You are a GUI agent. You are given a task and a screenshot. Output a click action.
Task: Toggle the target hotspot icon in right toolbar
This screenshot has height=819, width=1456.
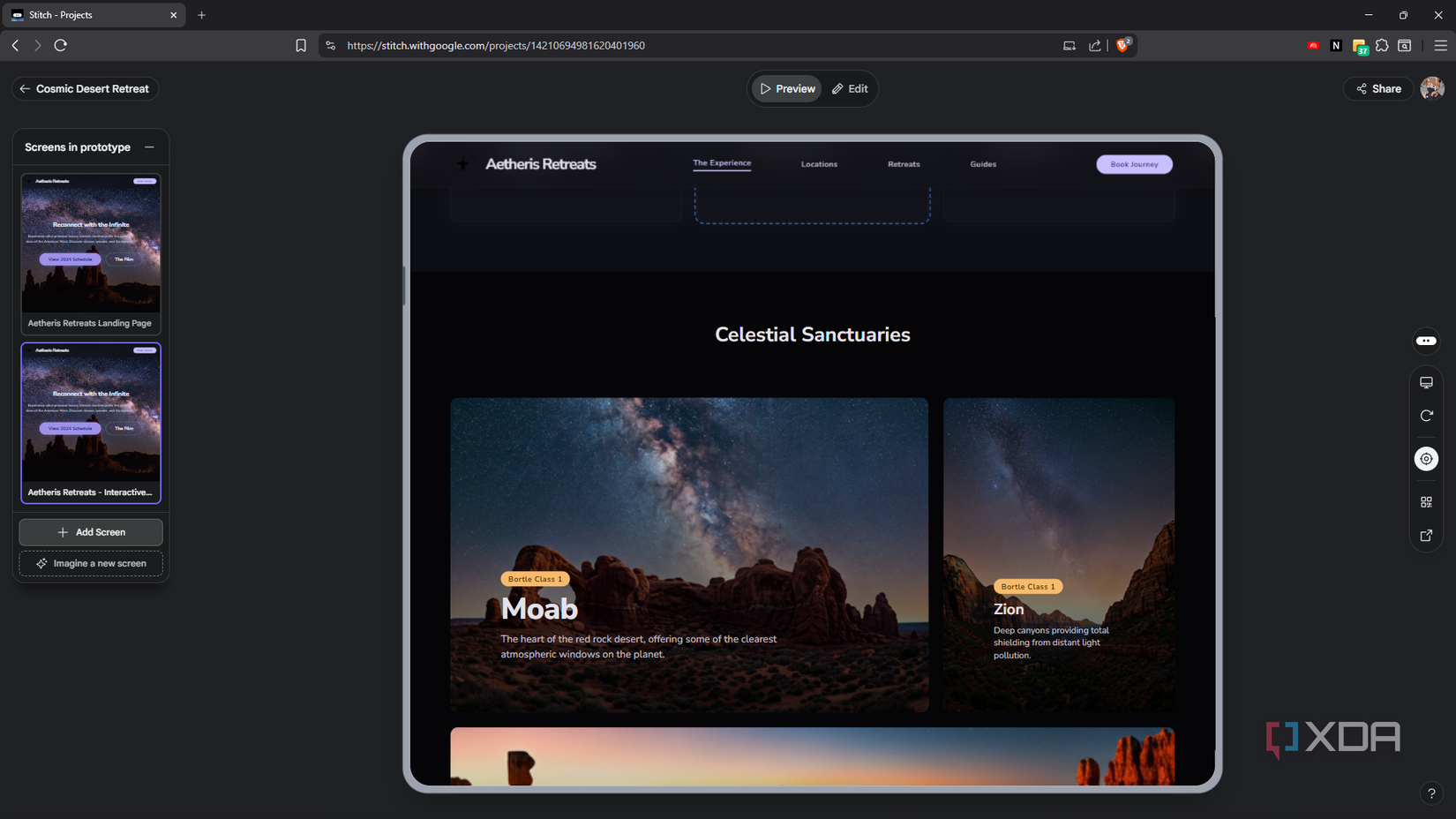[1426, 459]
